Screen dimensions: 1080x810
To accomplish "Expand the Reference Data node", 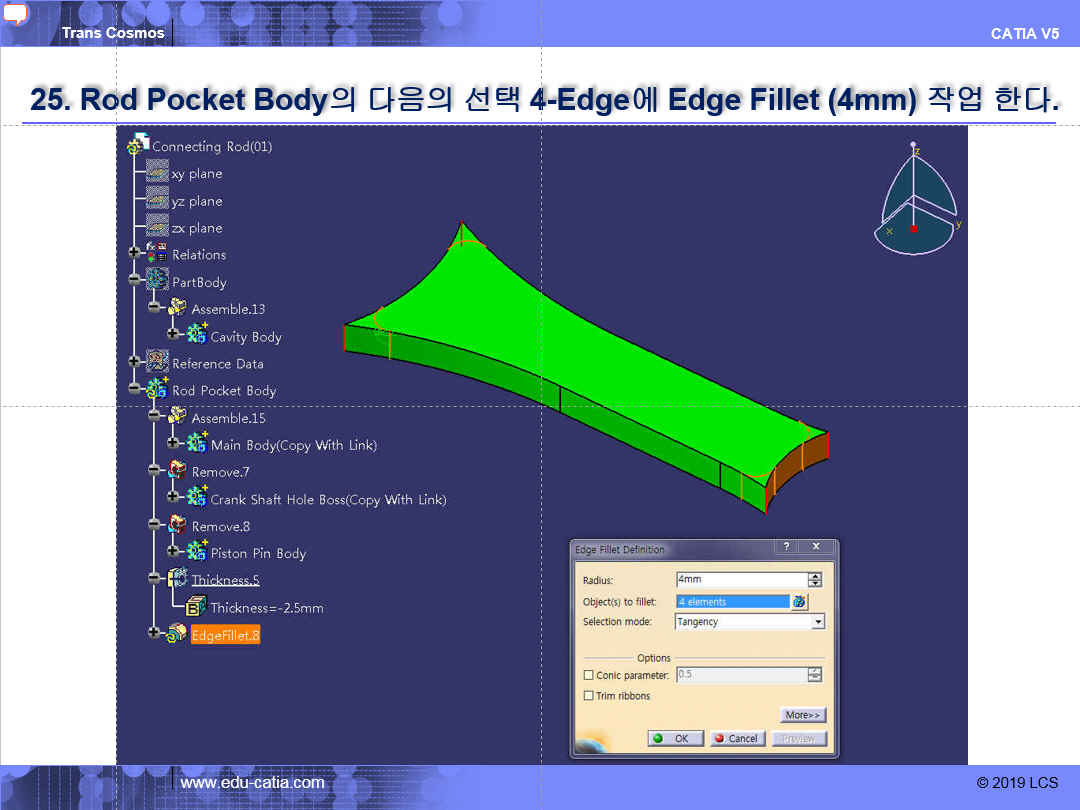I will 134,362.
